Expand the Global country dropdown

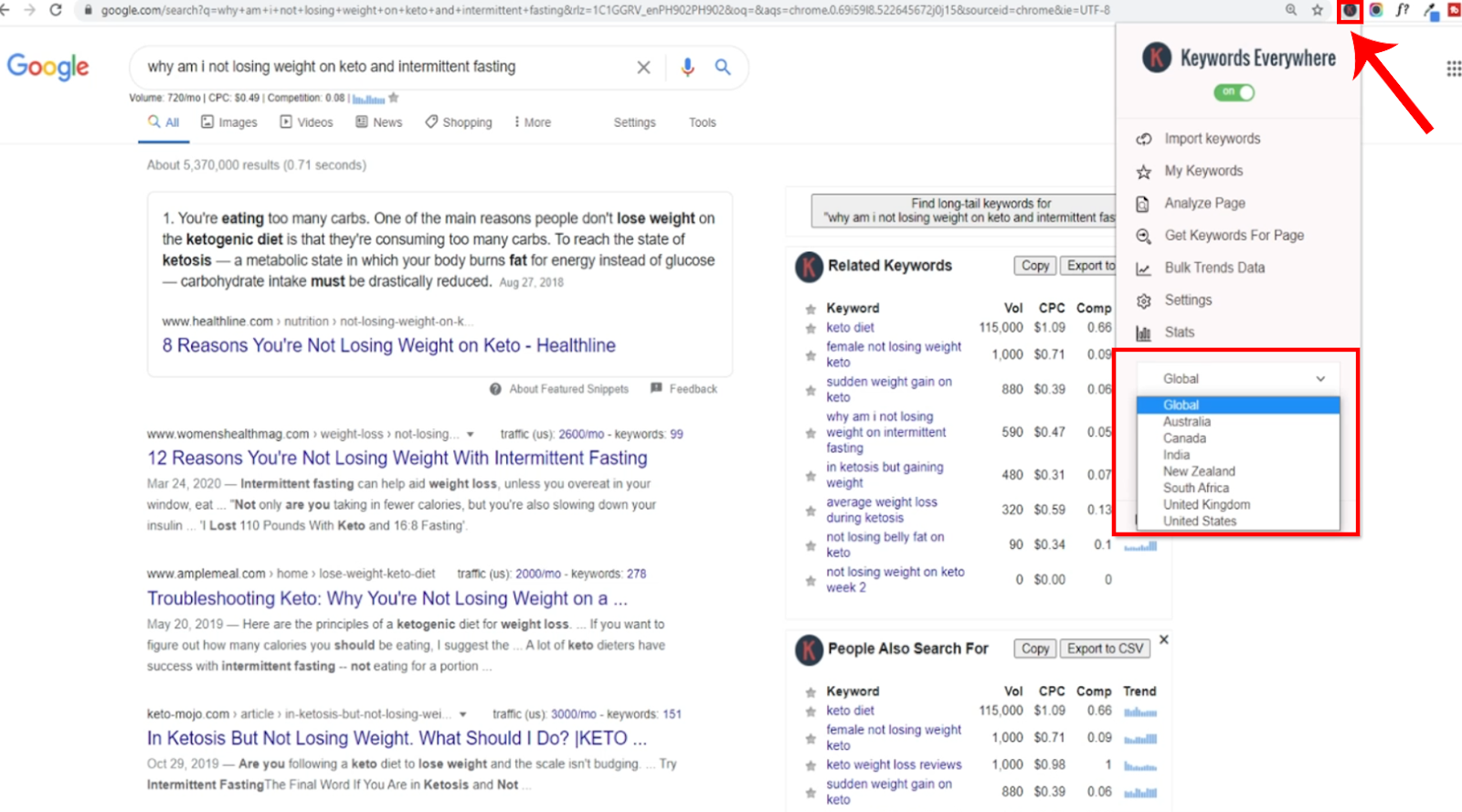pyautogui.click(x=1237, y=379)
